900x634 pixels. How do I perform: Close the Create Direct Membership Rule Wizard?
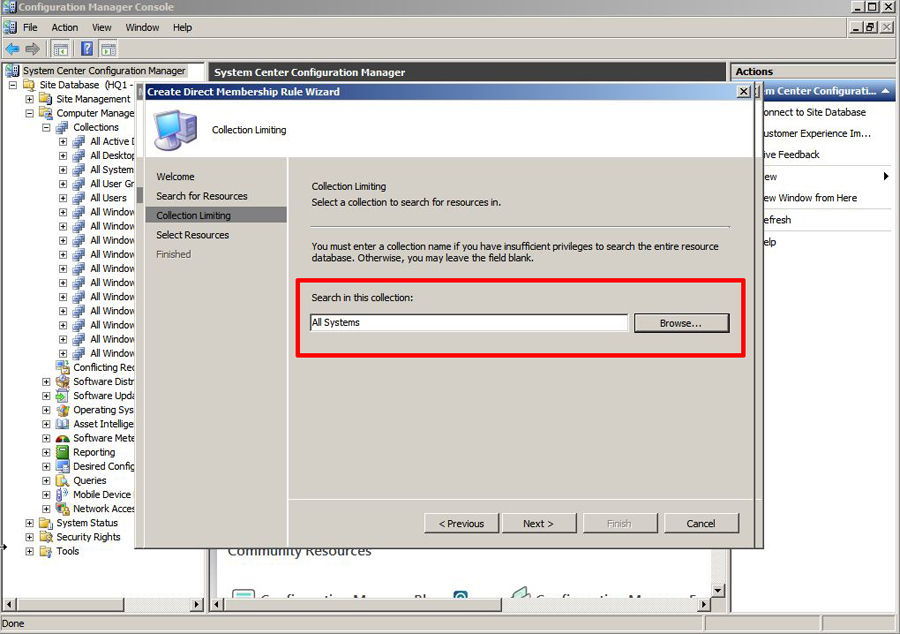743,92
